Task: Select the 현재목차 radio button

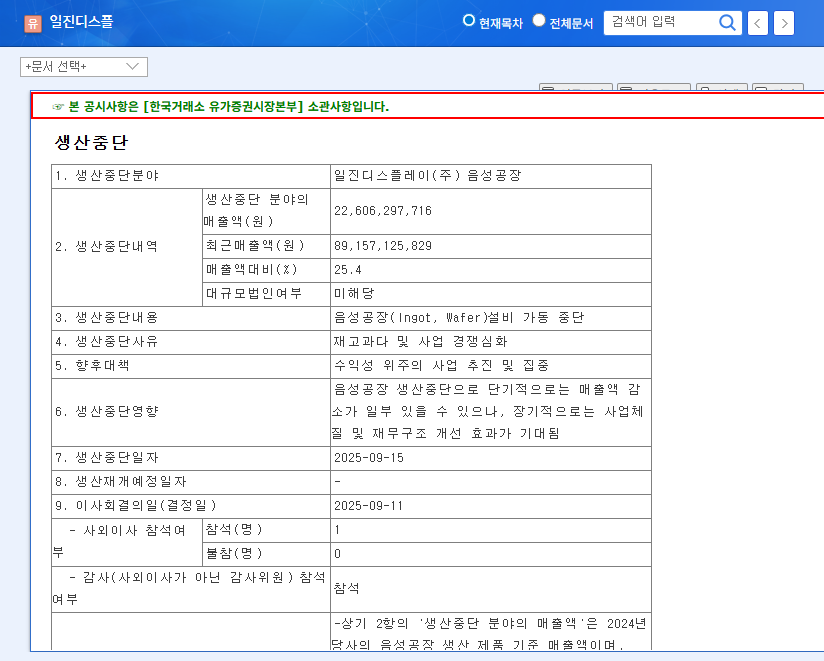Action: (468, 20)
